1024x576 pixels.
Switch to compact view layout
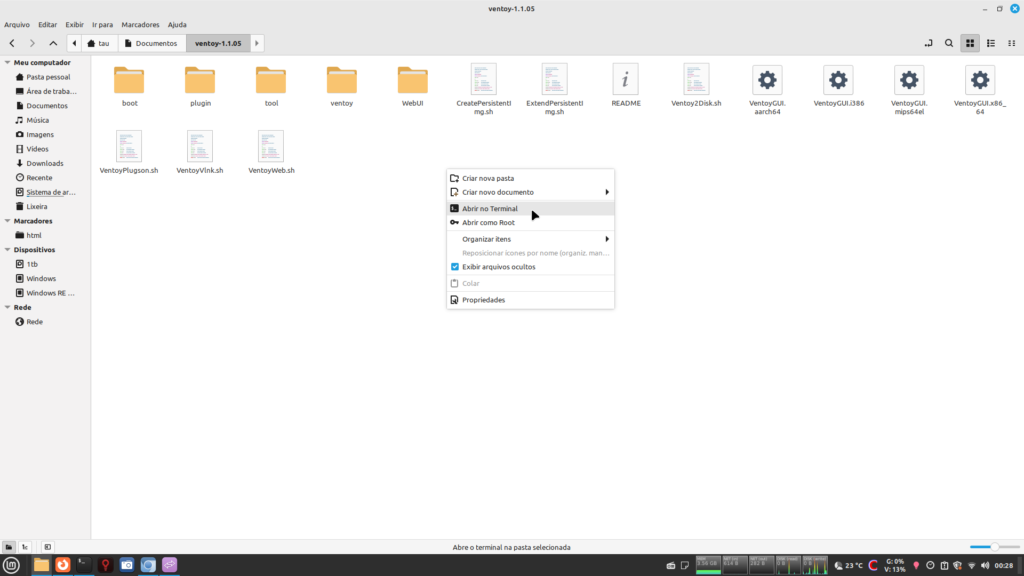coord(1010,44)
